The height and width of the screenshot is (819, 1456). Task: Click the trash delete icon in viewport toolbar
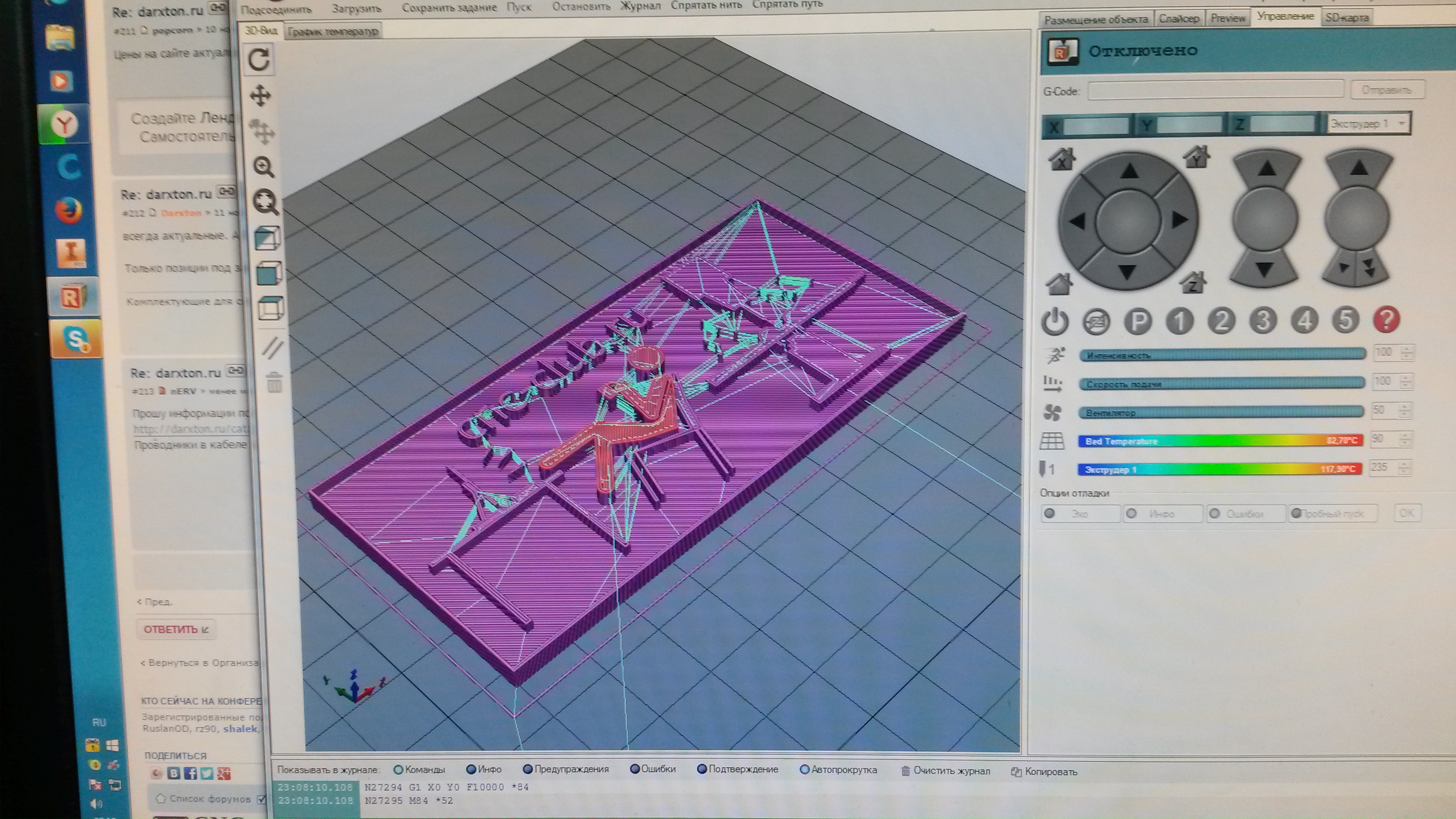274,383
